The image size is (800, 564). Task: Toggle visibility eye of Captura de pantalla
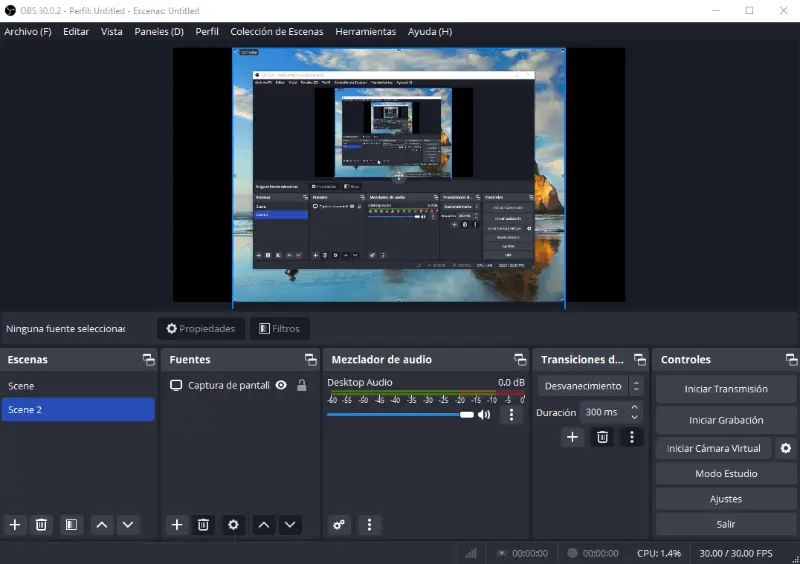[x=281, y=385]
